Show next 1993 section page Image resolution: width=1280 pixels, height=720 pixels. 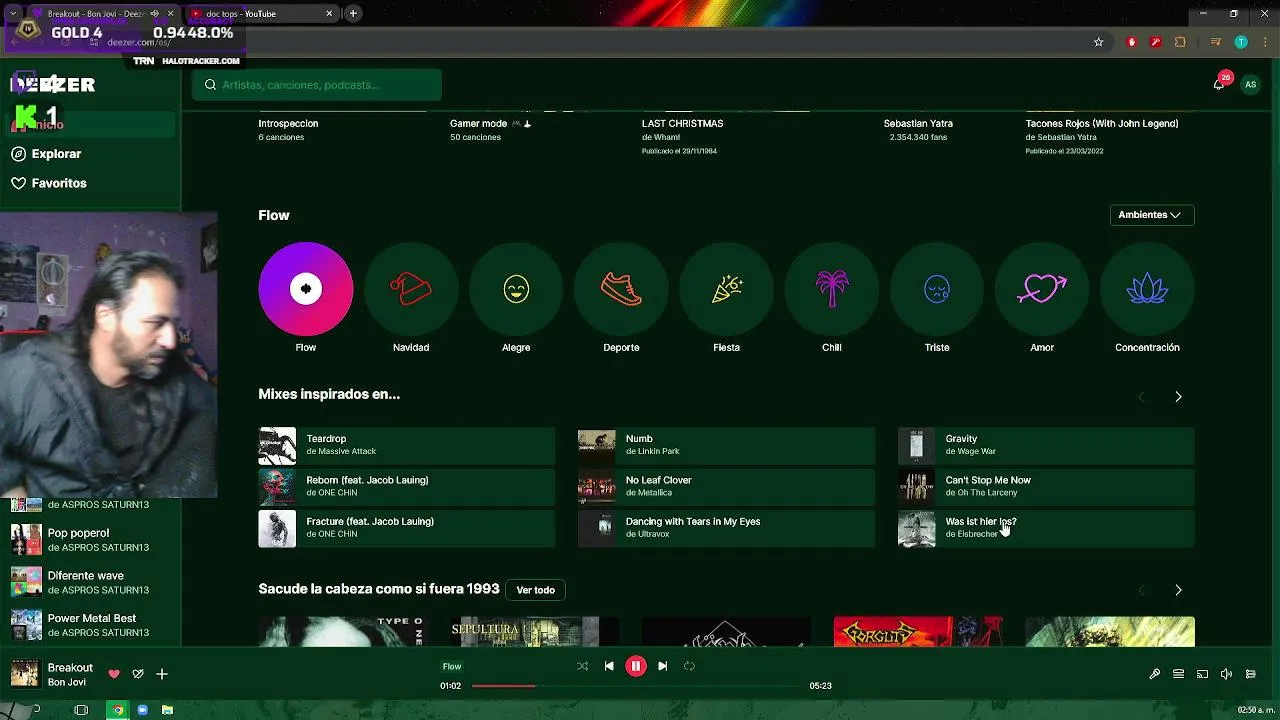tap(1178, 590)
